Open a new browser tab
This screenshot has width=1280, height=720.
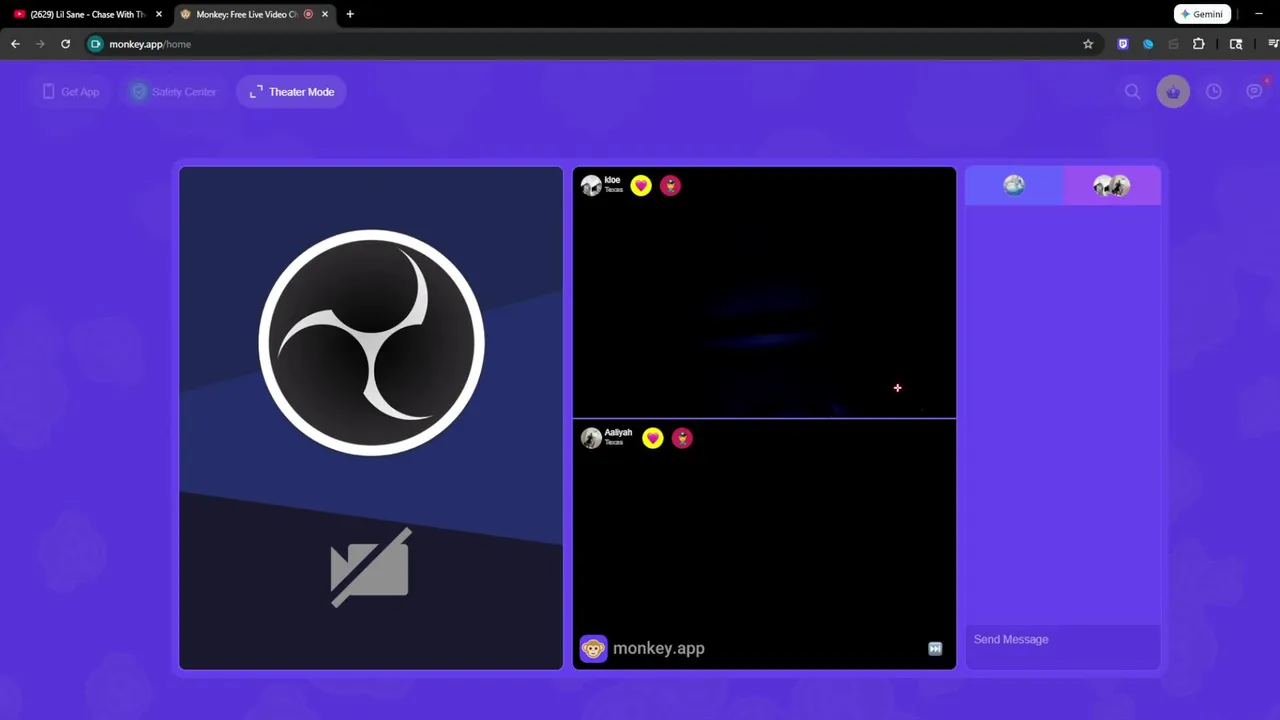tap(350, 14)
